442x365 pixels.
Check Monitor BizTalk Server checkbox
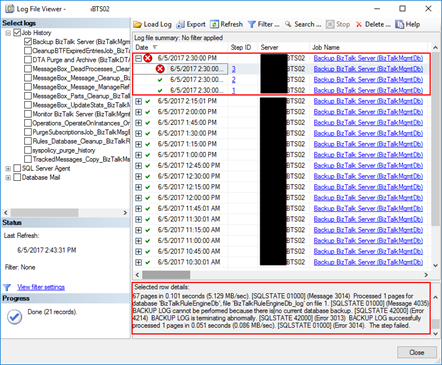tap(28, 114)
